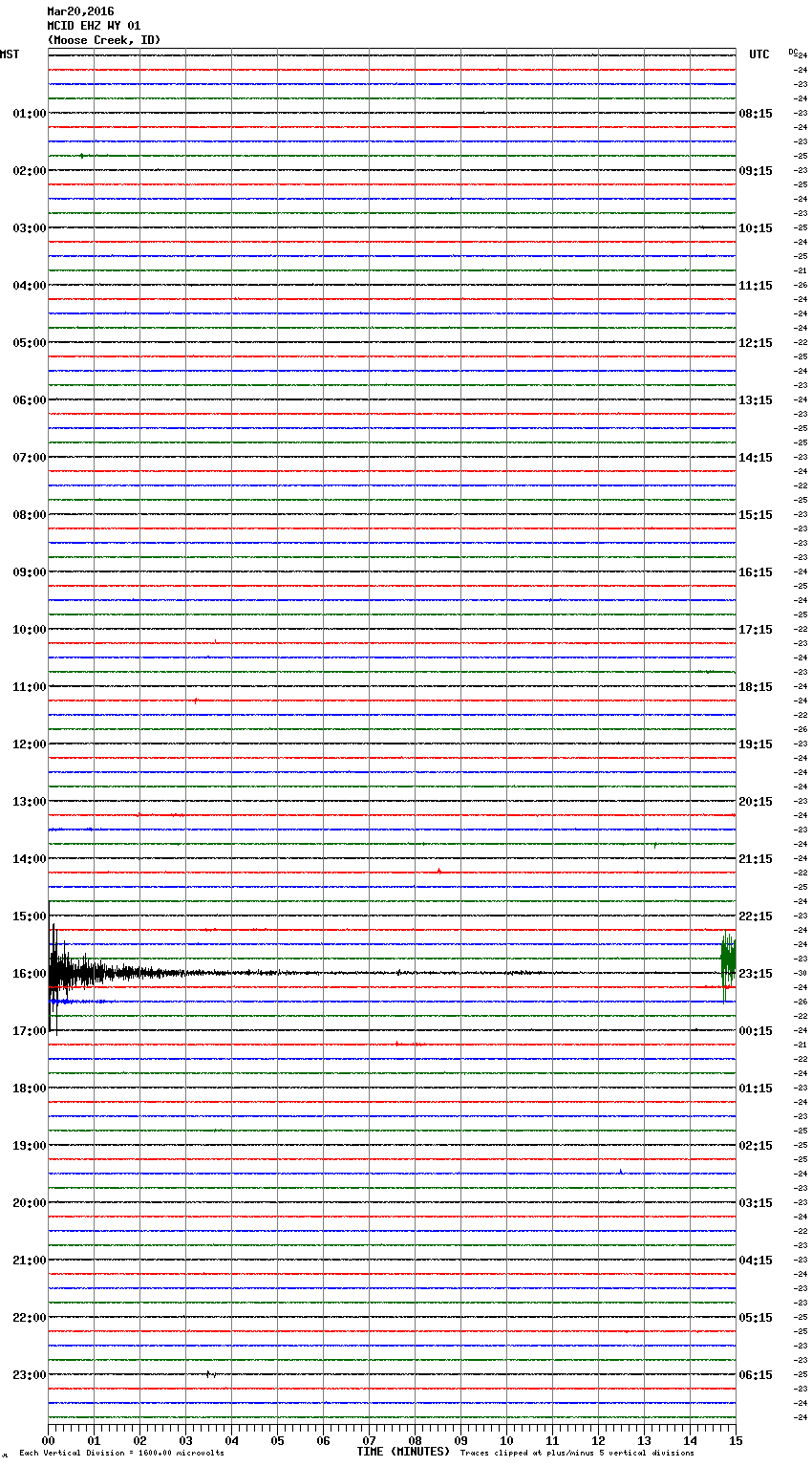Click the 02:15 UTC time label
Screen dimensions: 812x1466
point(756,1146)
